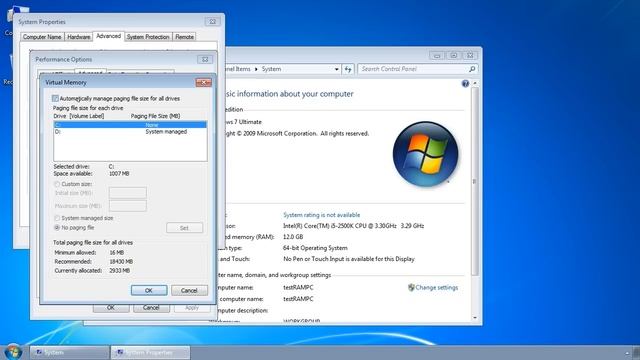Open the Windows Start orb

(x=13, y=352)
